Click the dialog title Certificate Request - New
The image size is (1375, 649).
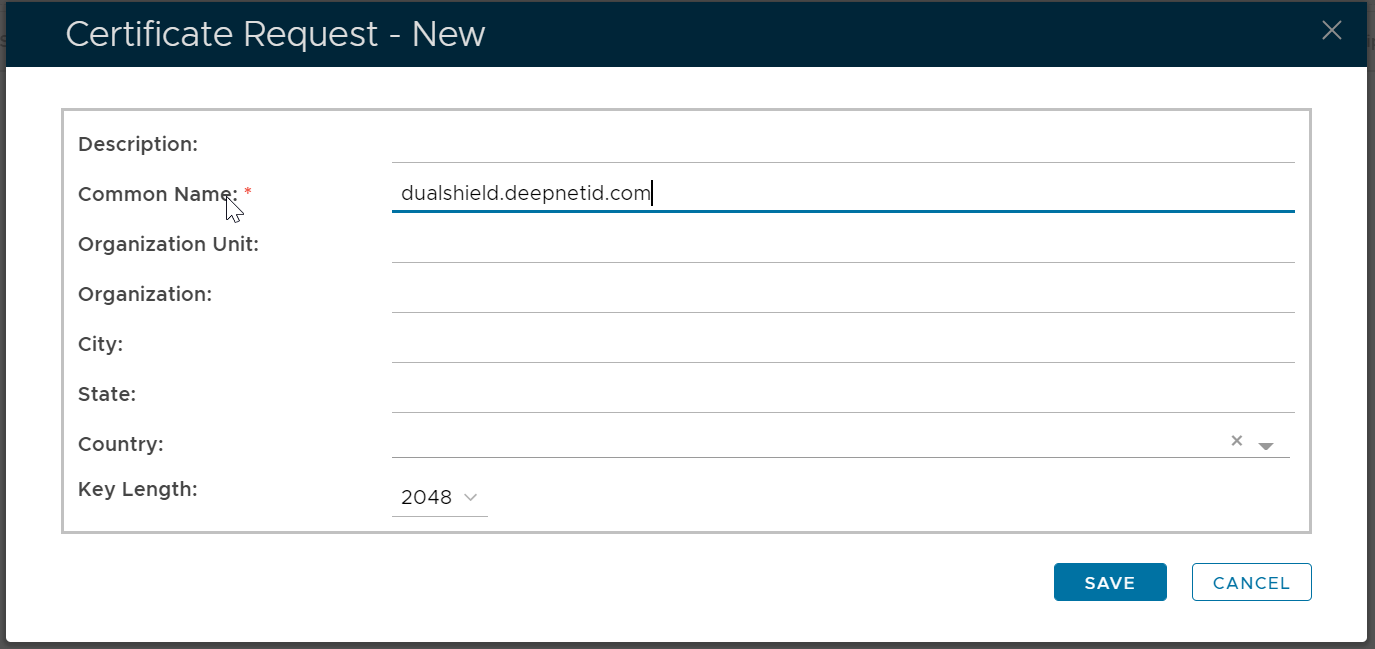point(275,34)
